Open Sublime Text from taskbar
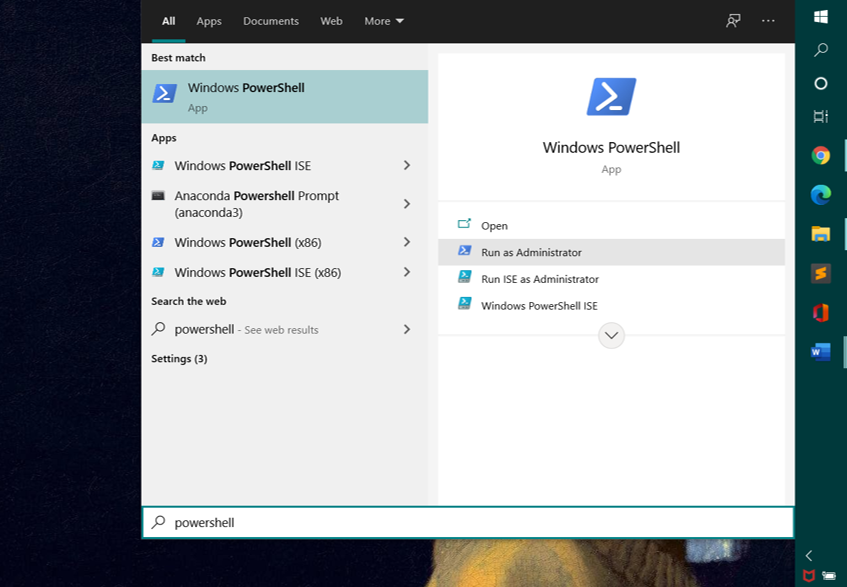Screen dimensions: 847x587 tap(821, 273)
